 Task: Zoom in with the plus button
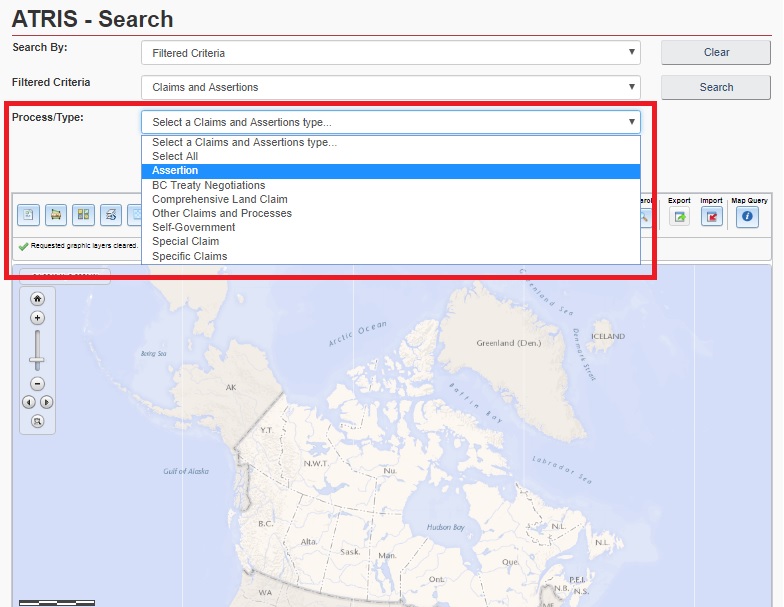point(38,318)
